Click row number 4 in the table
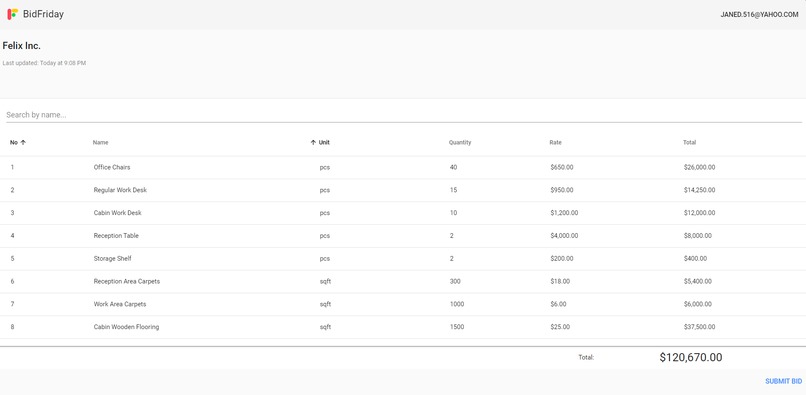The height and width of the screenshot is (395, 806). [12, 236]
